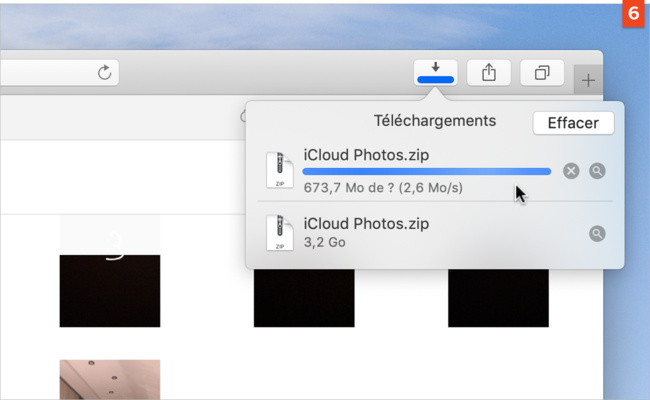This screenshot has width=650, height=400.
Task: Open a new tab with plus button
Action: (x=588, y=80)
